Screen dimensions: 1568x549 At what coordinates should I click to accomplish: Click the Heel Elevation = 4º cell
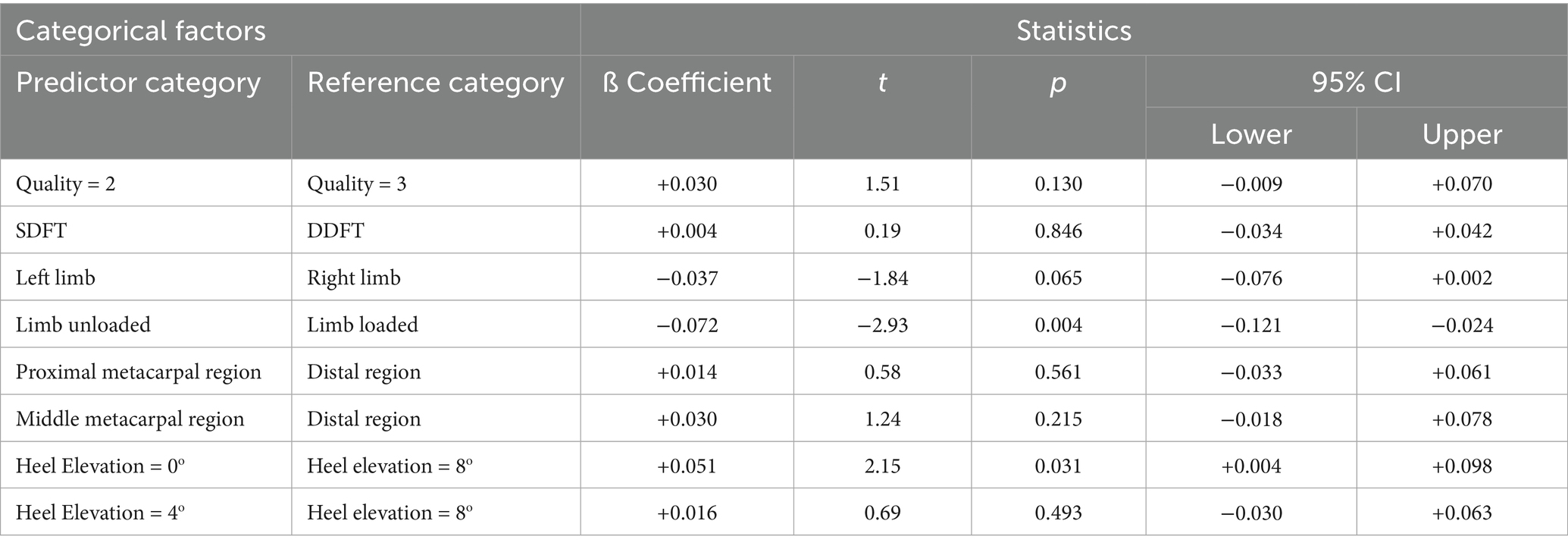[x=100, y=513]
